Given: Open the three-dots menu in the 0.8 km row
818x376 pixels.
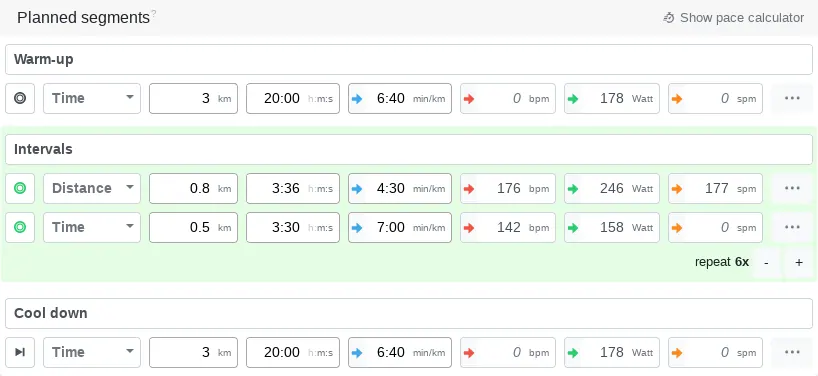Looking at the screenshot, I should [x=792, y=188].
